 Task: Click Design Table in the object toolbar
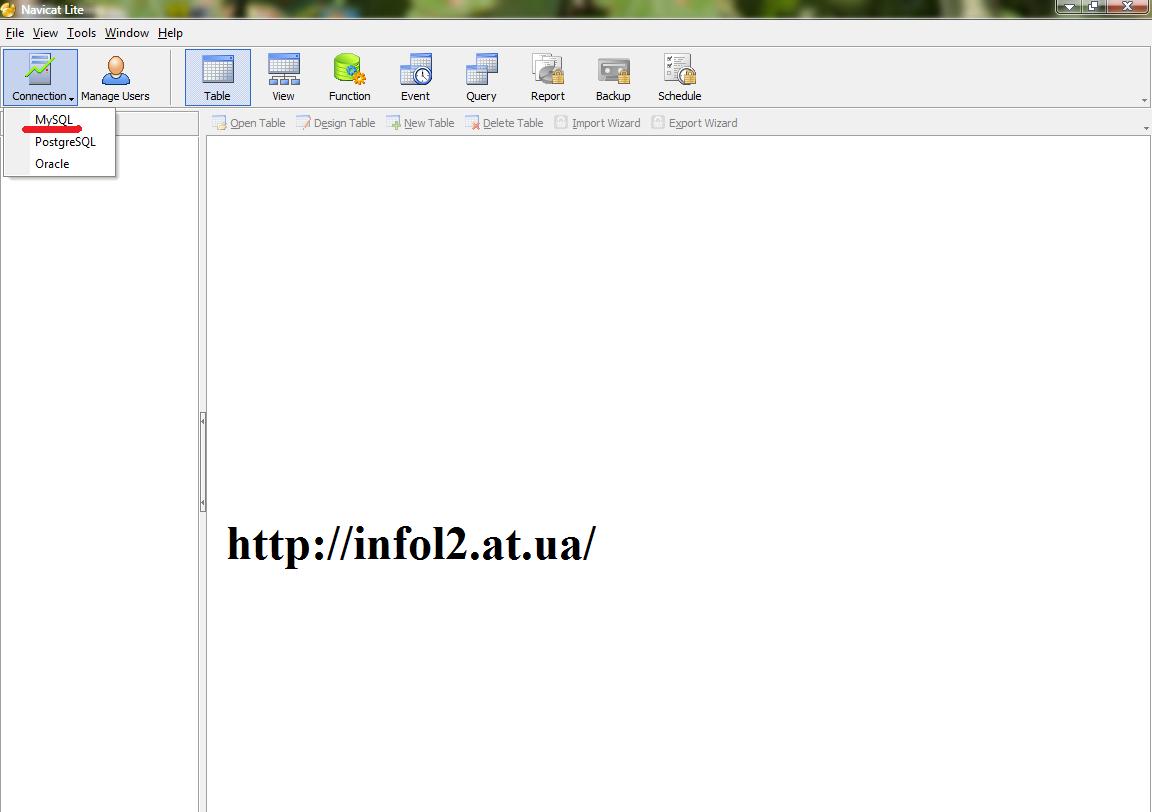pyautogui.click(x=336, y=123)
